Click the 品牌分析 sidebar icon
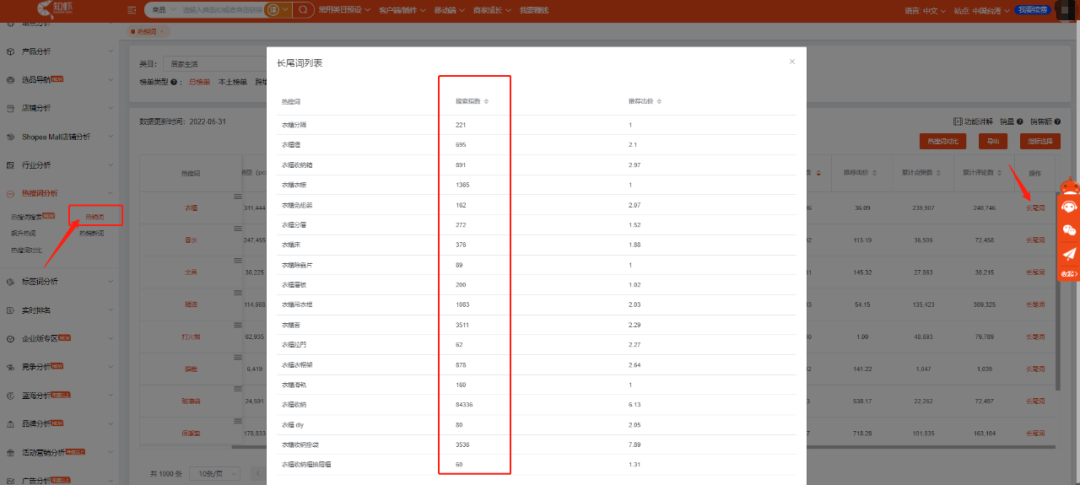 10,424
